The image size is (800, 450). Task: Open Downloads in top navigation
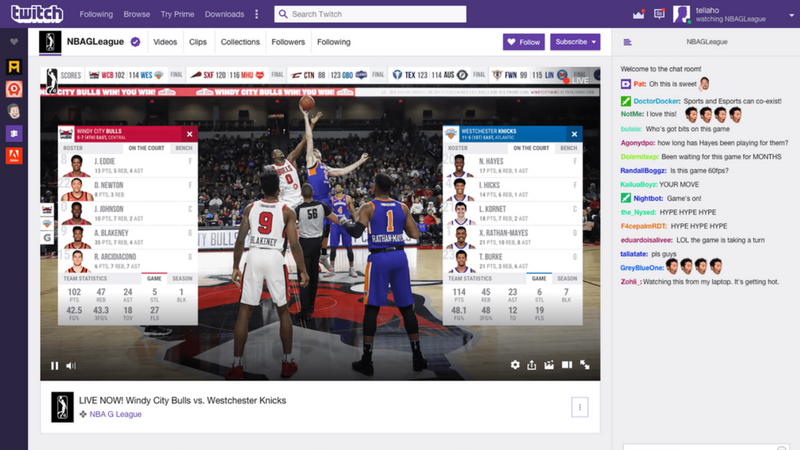coord(224,14)
